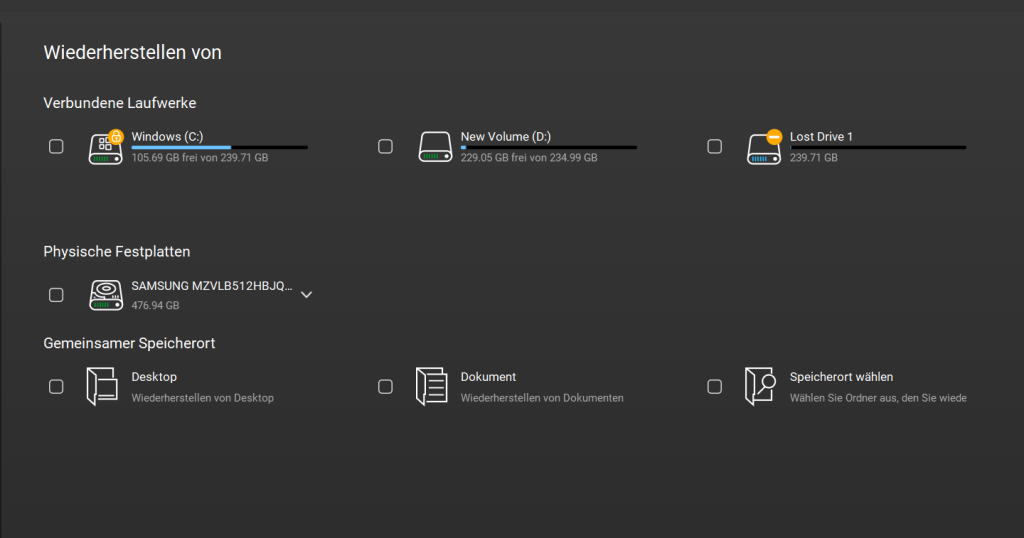Click the SAMSUNG MZVLB512HBJQ disk name

(x=211, y=286)
